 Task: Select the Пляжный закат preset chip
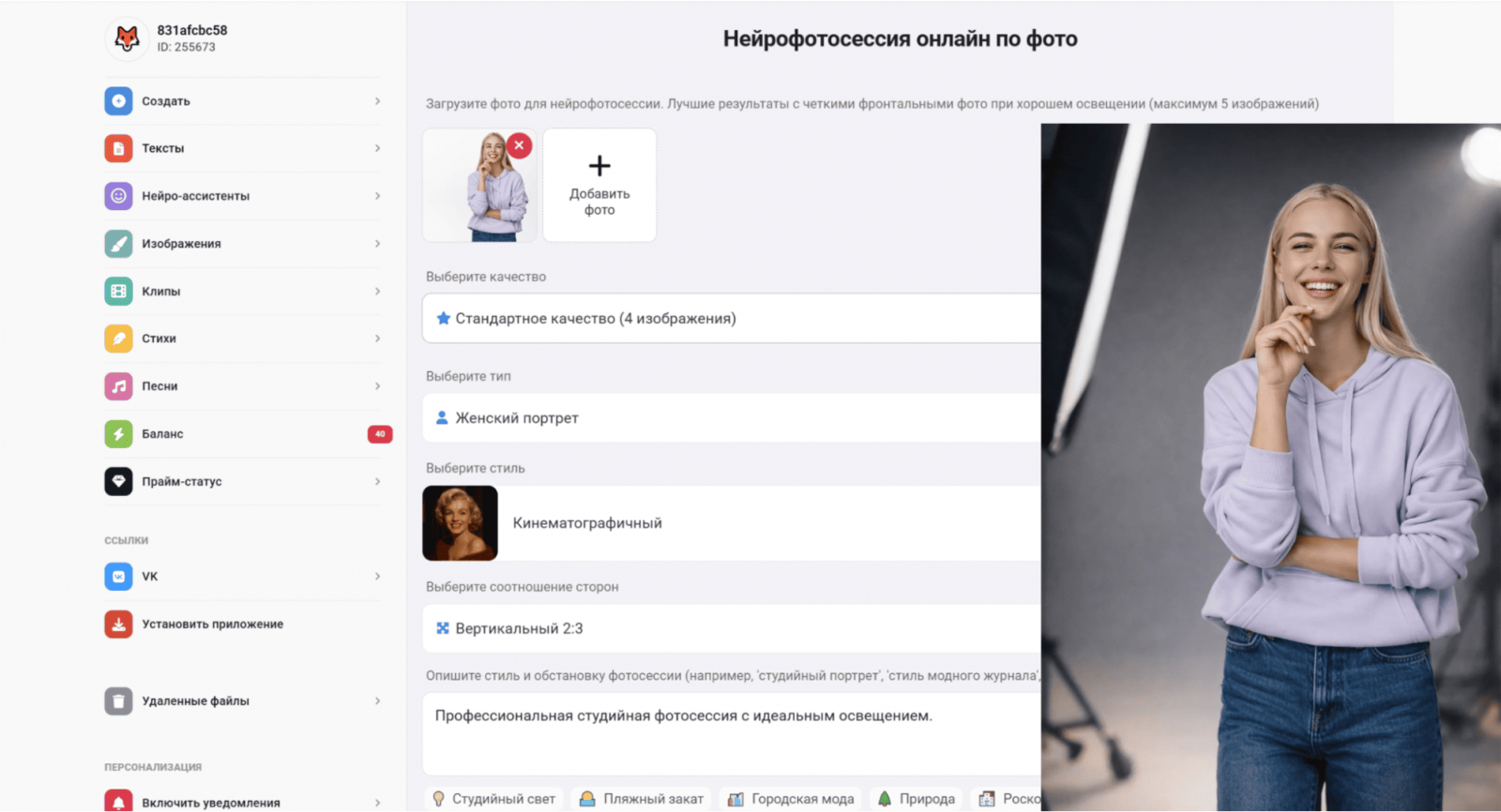point(641,799)
